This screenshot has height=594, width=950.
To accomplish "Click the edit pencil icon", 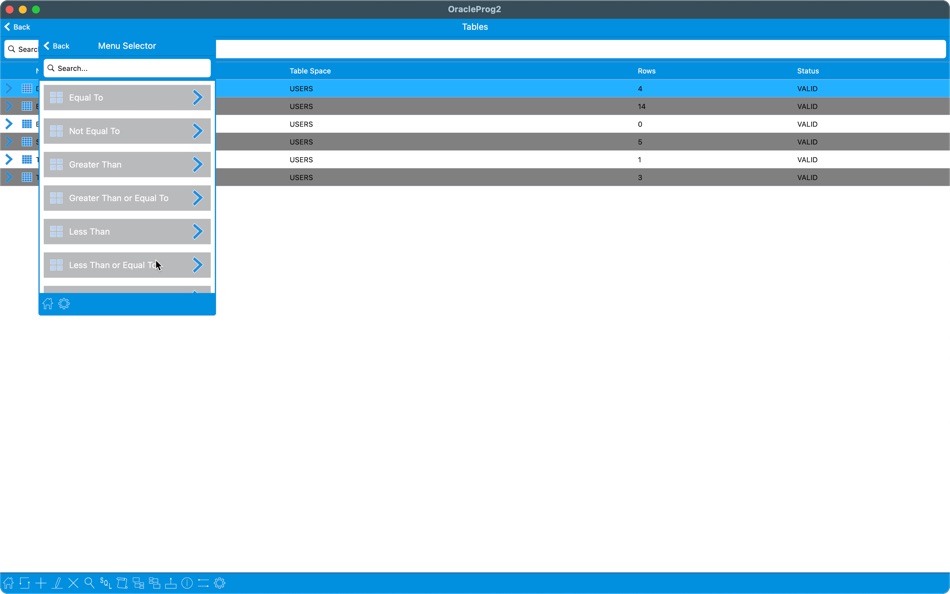I will pyautogui.click(x=57, y=582).
